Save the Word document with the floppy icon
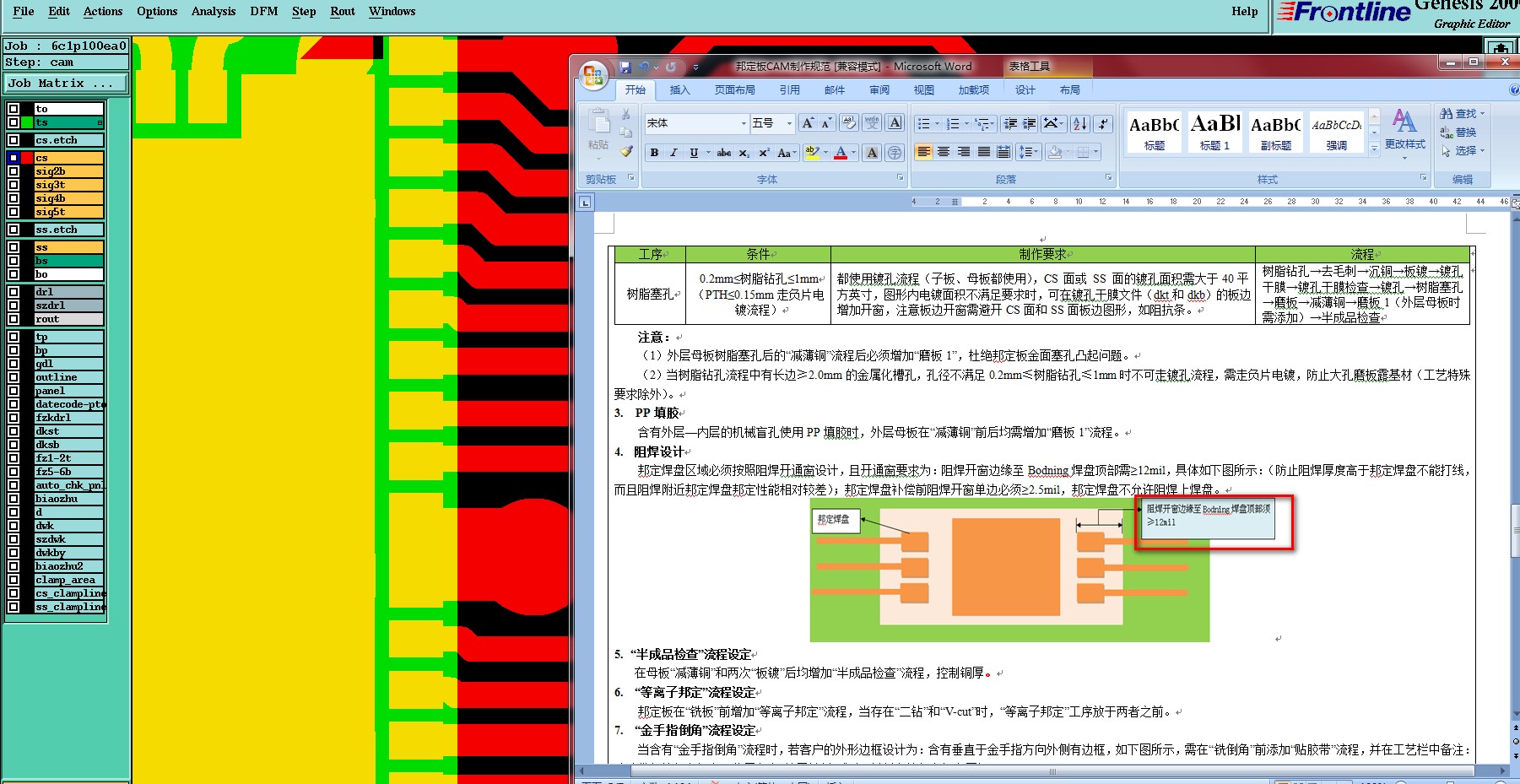1520x784 pixels. click(x=625, y=67)
